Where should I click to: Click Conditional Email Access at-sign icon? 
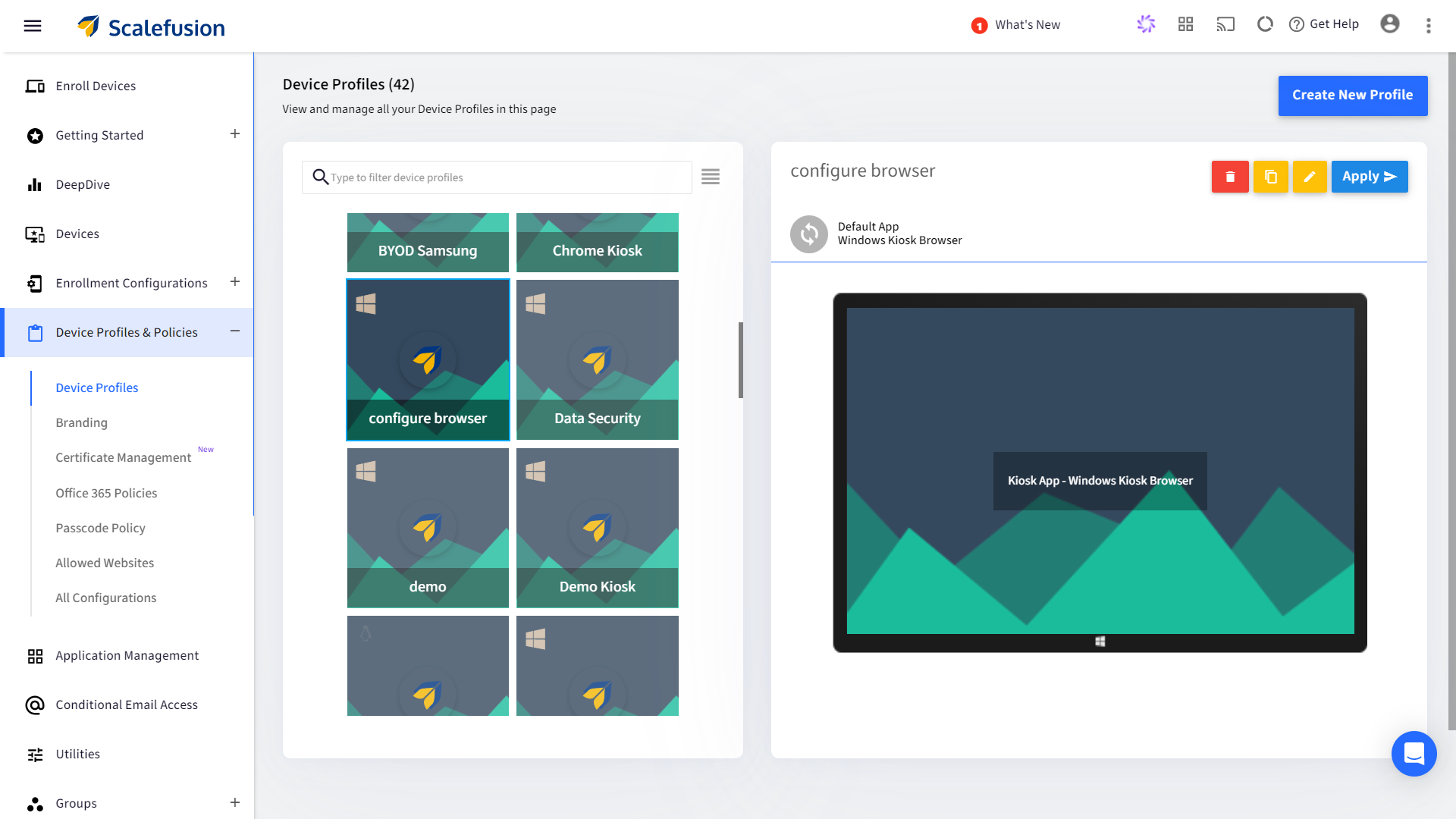tap(35, 705)
